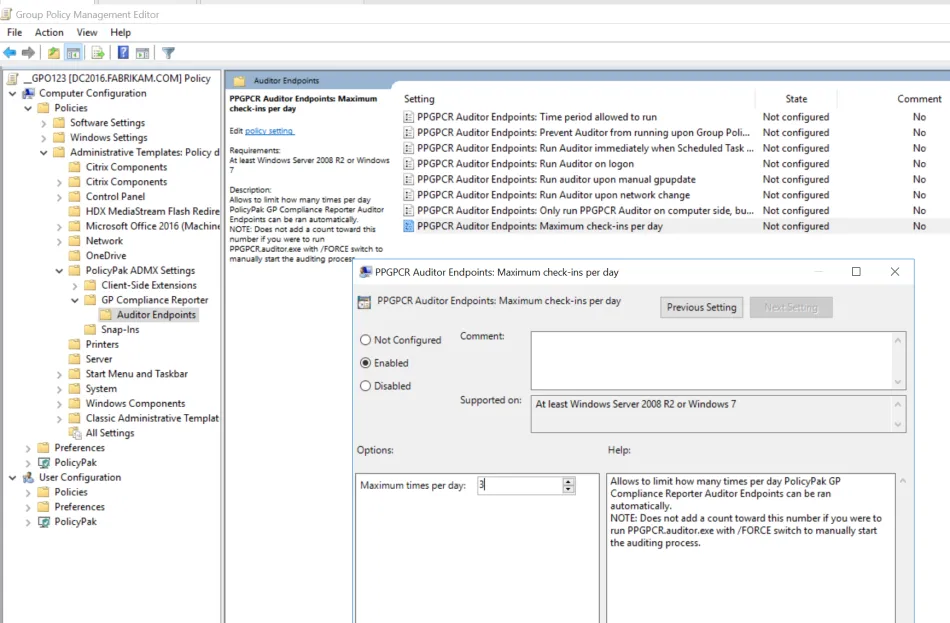Screen dimensions: 950x623
Task: Open the Action menu
Action: point(49,33)
